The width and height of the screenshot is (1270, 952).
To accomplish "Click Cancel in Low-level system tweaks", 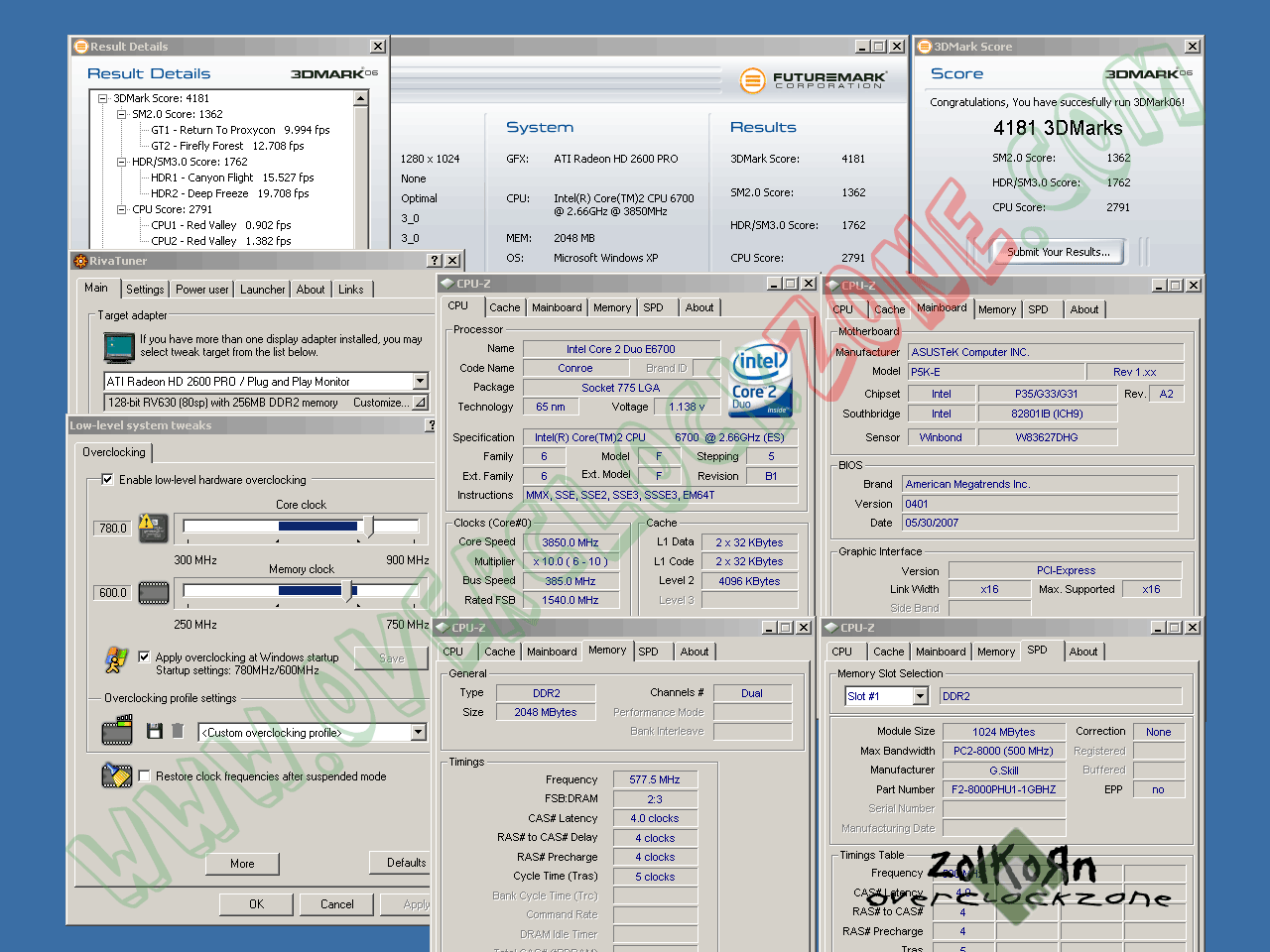I will 337,904.
